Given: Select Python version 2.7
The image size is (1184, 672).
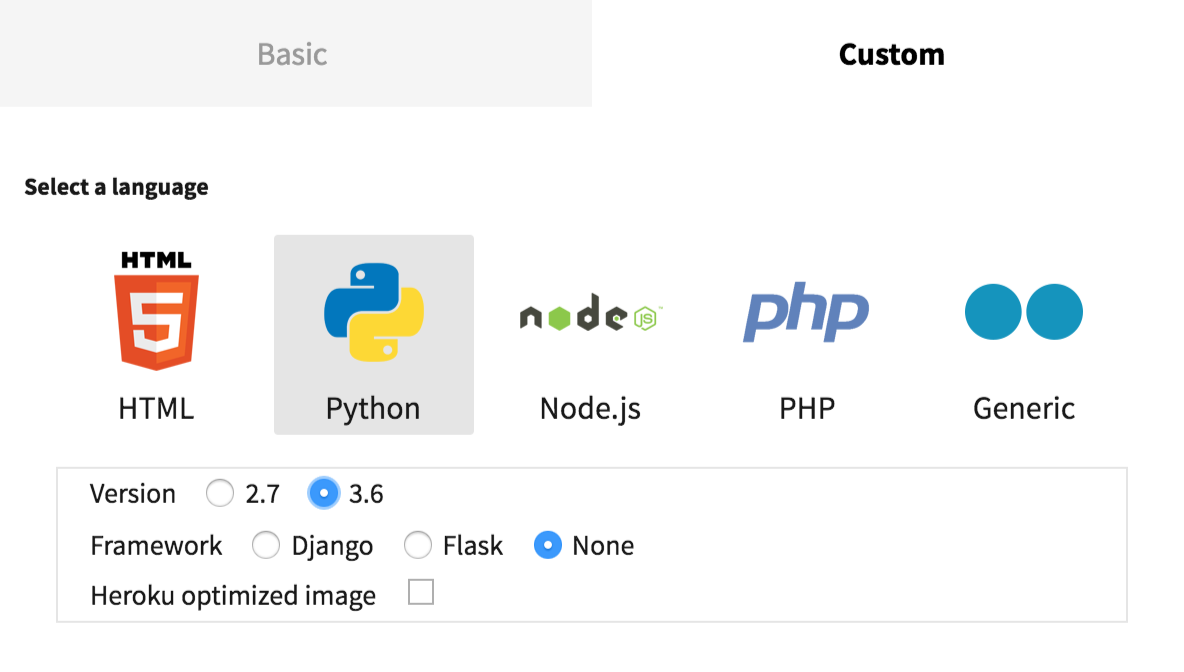Looking at the screenshot, I should 219,493.
